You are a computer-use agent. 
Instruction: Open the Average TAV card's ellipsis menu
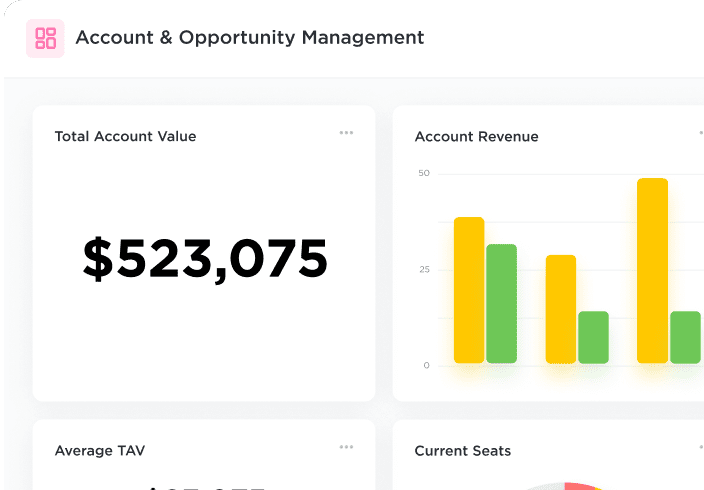point(346,447)
